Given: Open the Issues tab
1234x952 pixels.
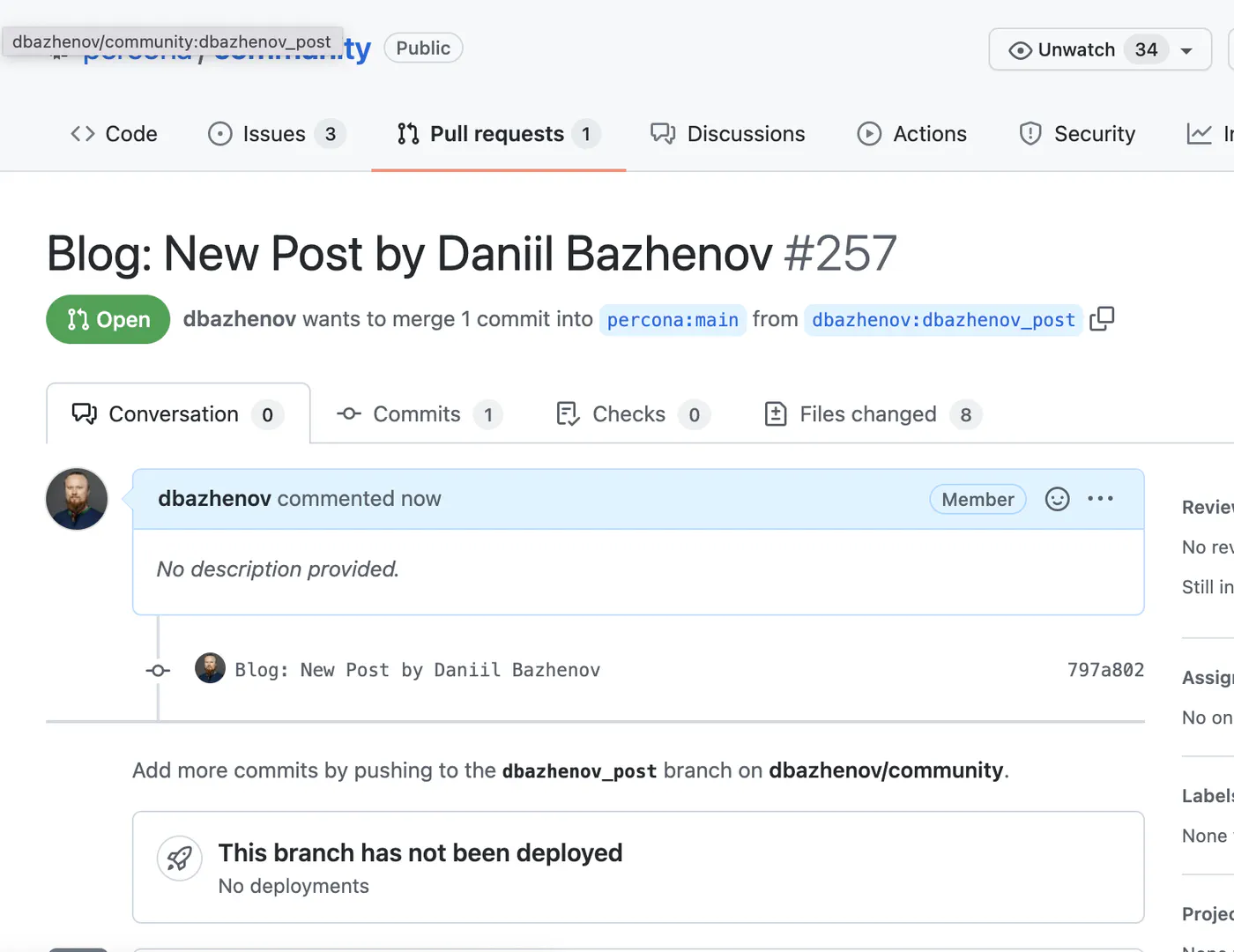Looking at the screenshot, I should tap(277, 134).
